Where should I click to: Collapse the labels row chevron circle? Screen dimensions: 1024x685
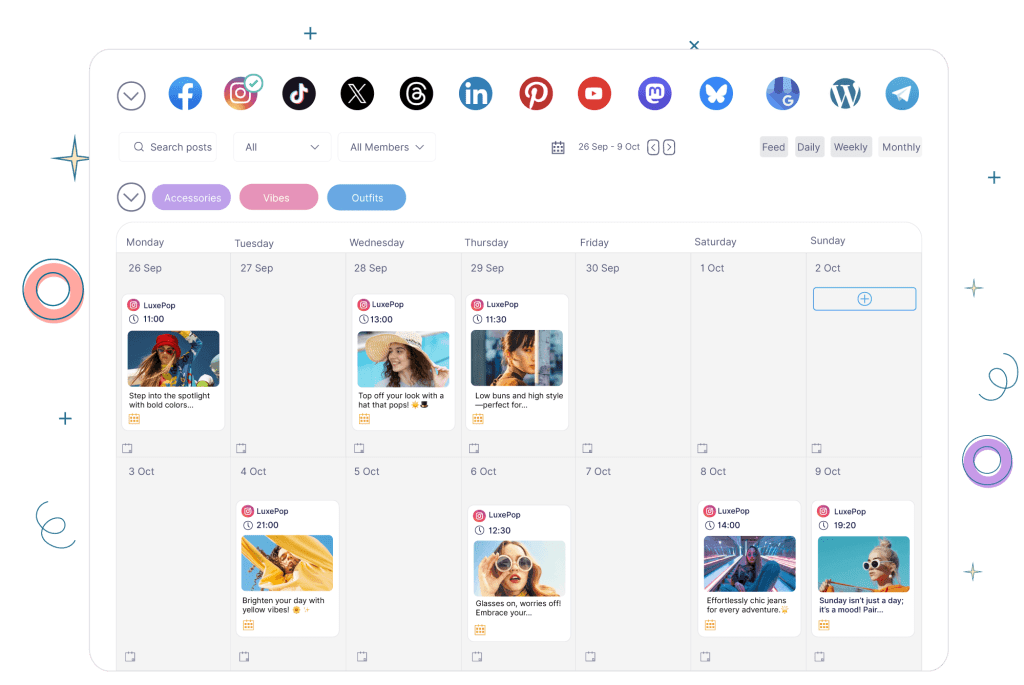point(131,197)
